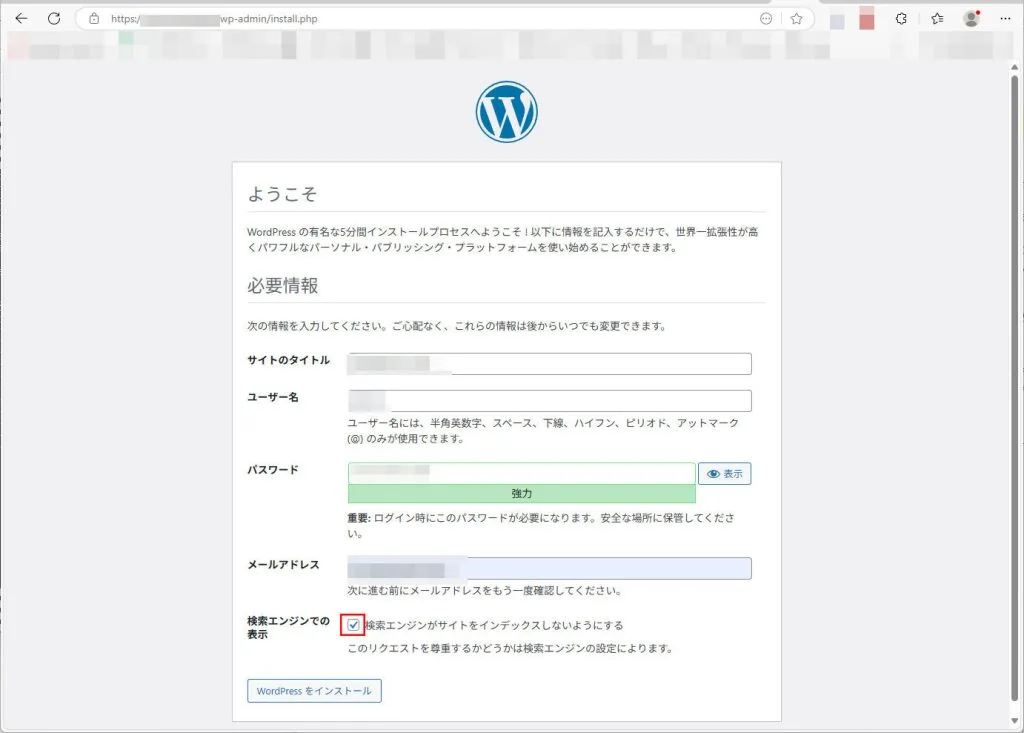Open the Favorites list icon
Screen dimensions: 1024x733
pyautogui.click(x=937, y=18)
